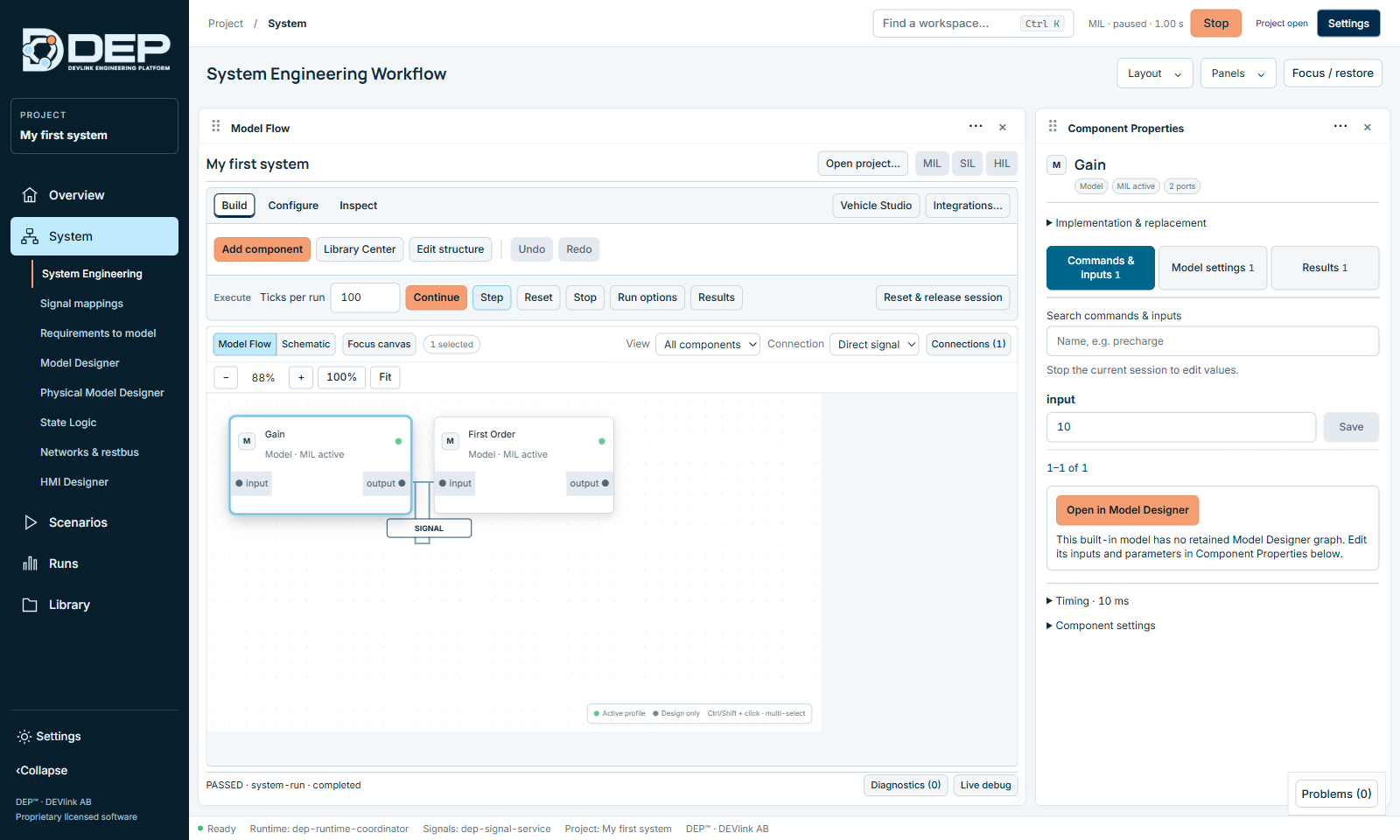Click the DEP logo

click(96, 50)
